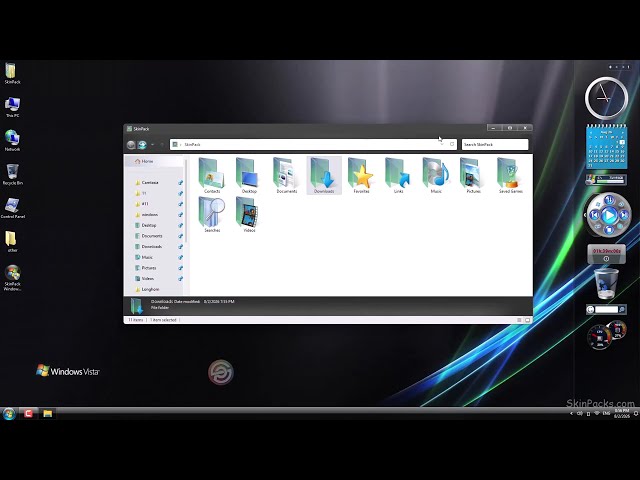Open the Links folder
This screenshot has height=480, width=640.
[398, 176]
